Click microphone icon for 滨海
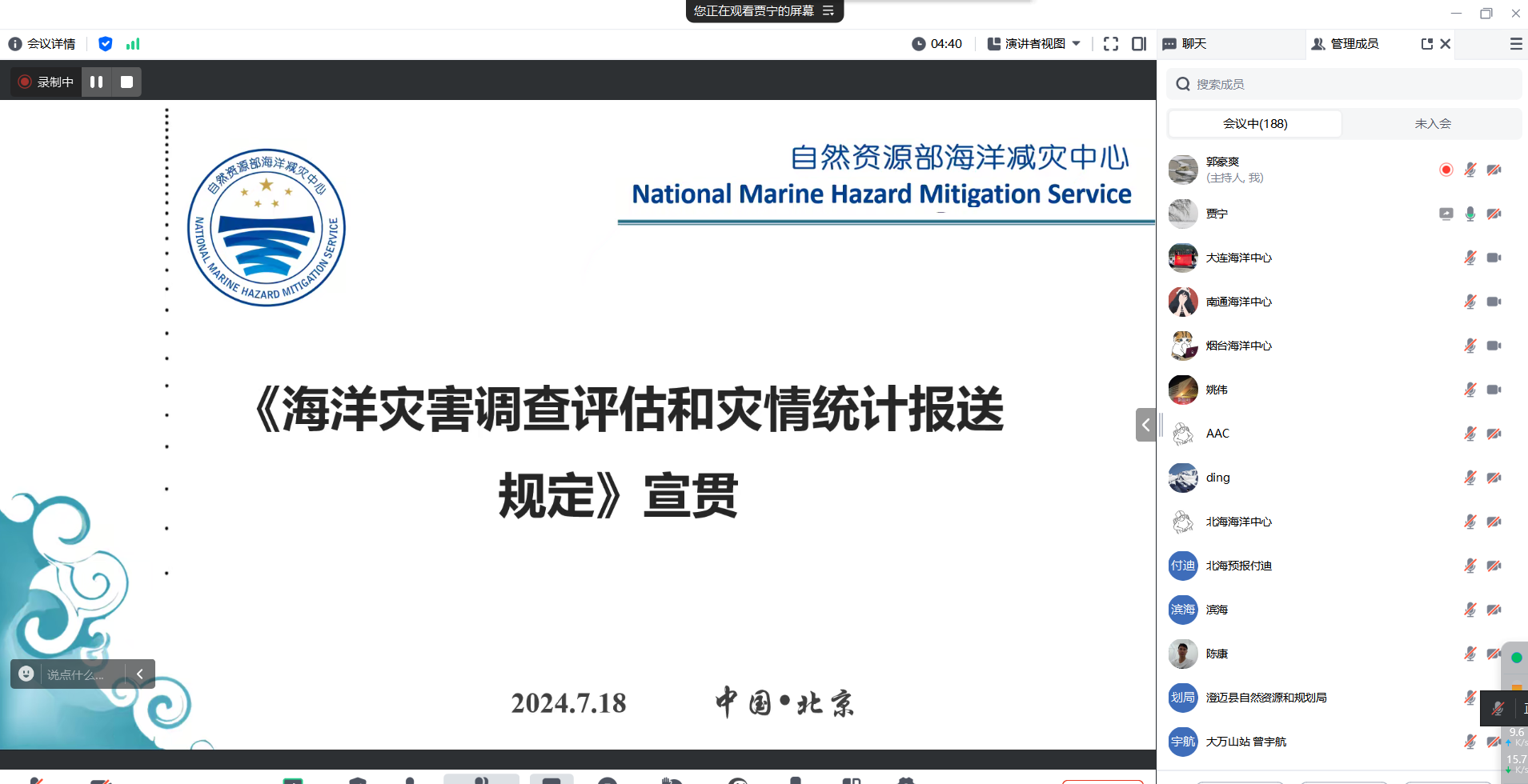Screen dimensions: 1528x784 (1470, 610)
